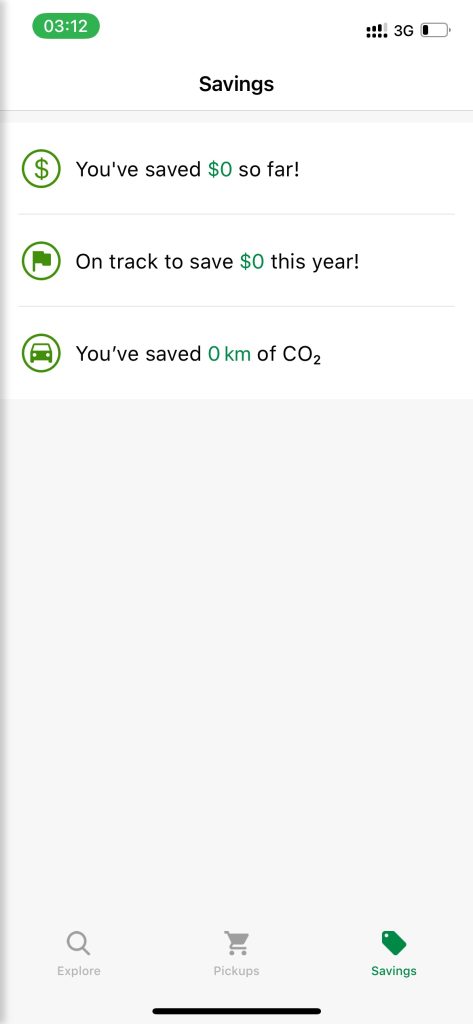Open the Explore magnifying glass icon
Viewport: 473px width, 1024px height.
tap(78, 943)
